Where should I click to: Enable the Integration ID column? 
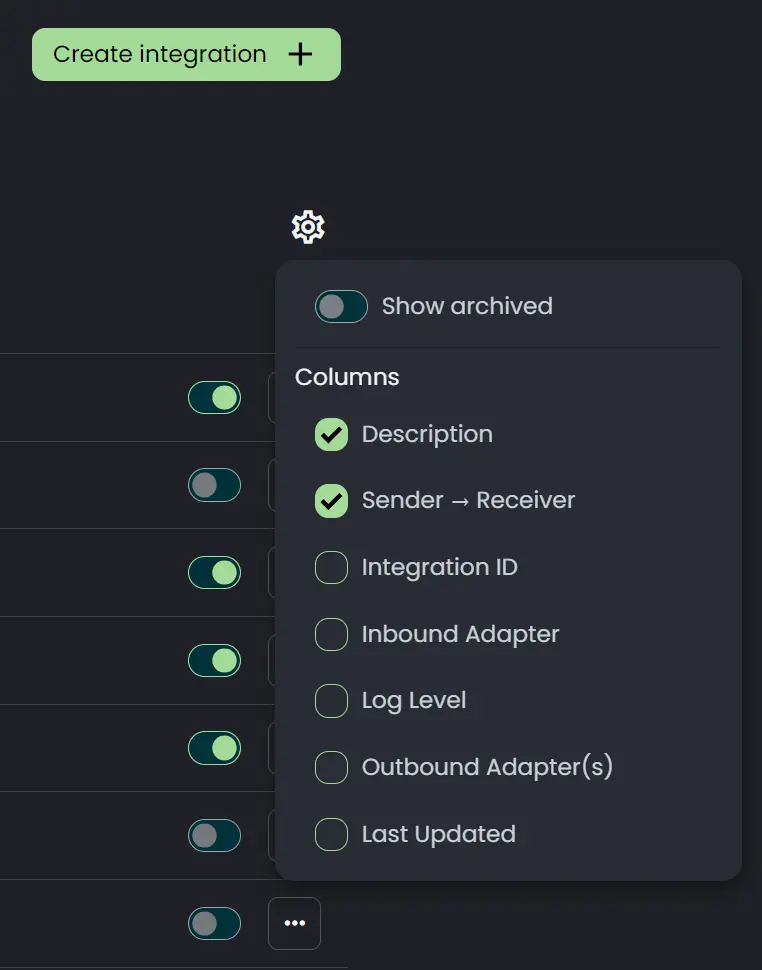point(332,567)
